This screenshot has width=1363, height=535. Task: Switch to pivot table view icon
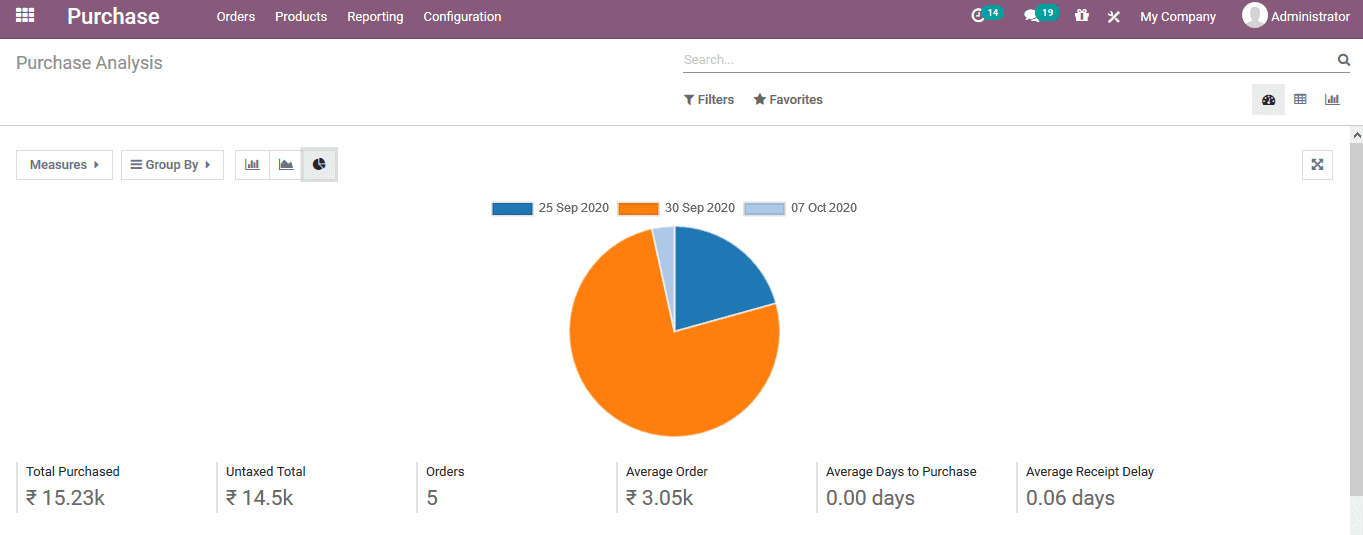point(1300,99)
